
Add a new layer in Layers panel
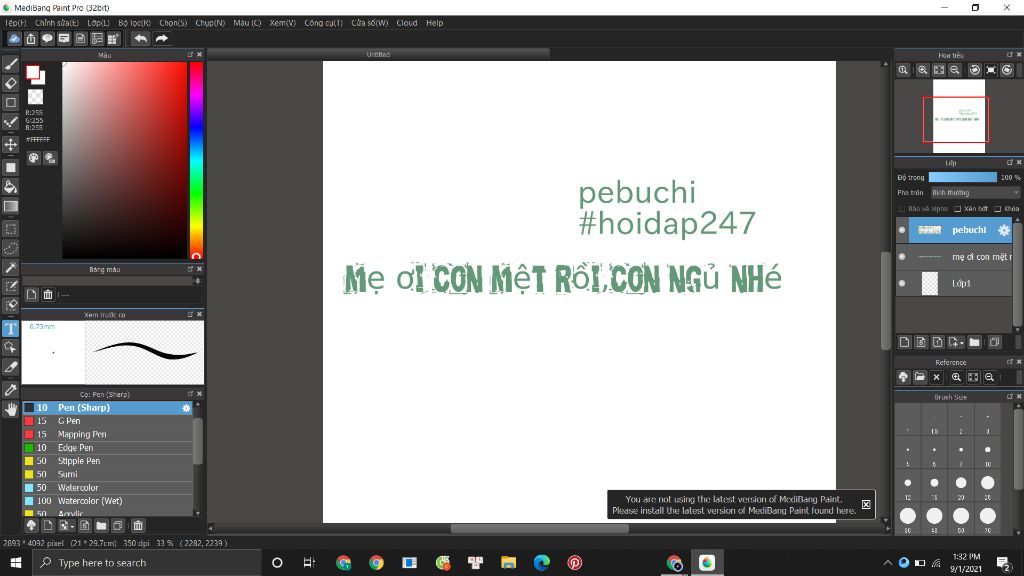click(x=904, y=342)
